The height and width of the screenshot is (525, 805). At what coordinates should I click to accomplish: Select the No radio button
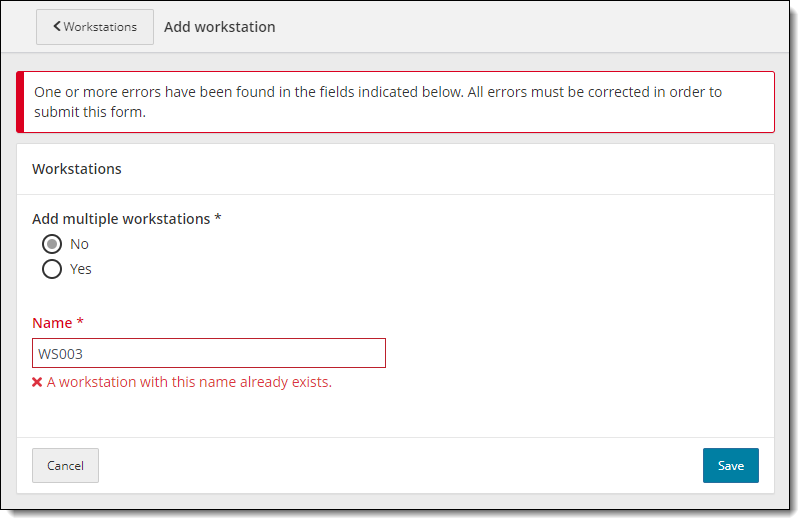(52, 244)
